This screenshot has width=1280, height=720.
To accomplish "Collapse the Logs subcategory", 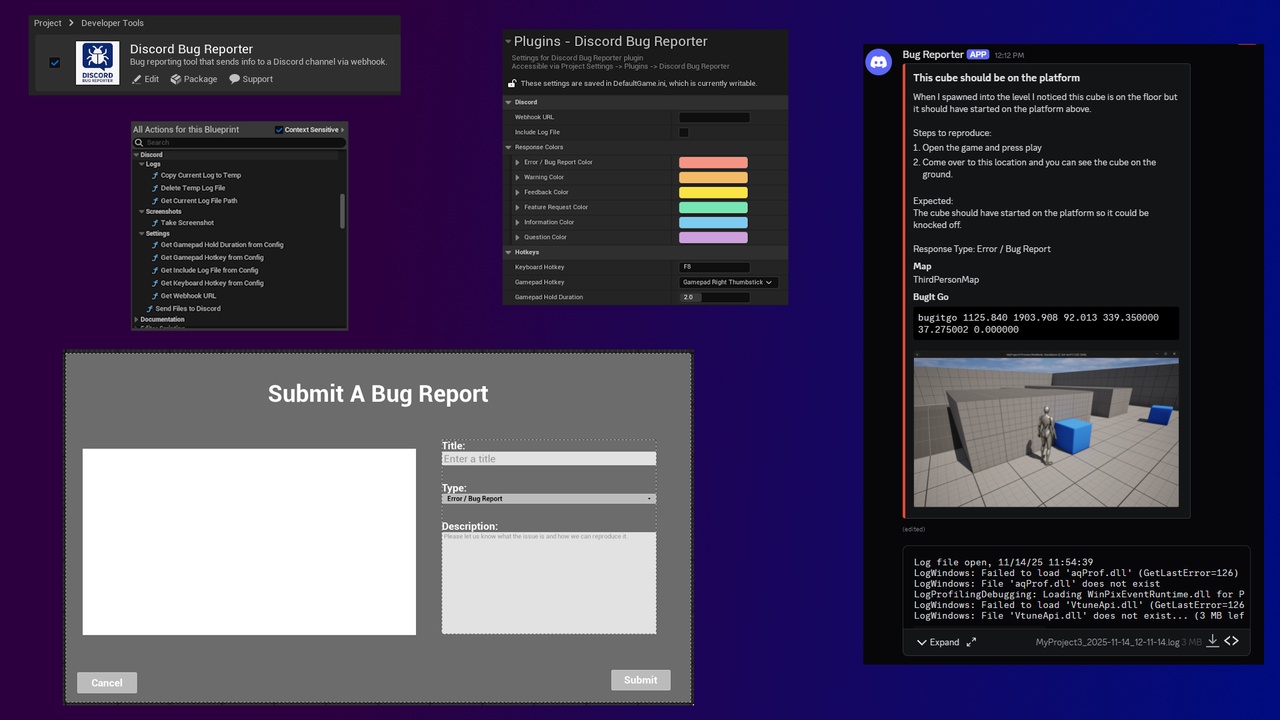I will tap(142, 164).
